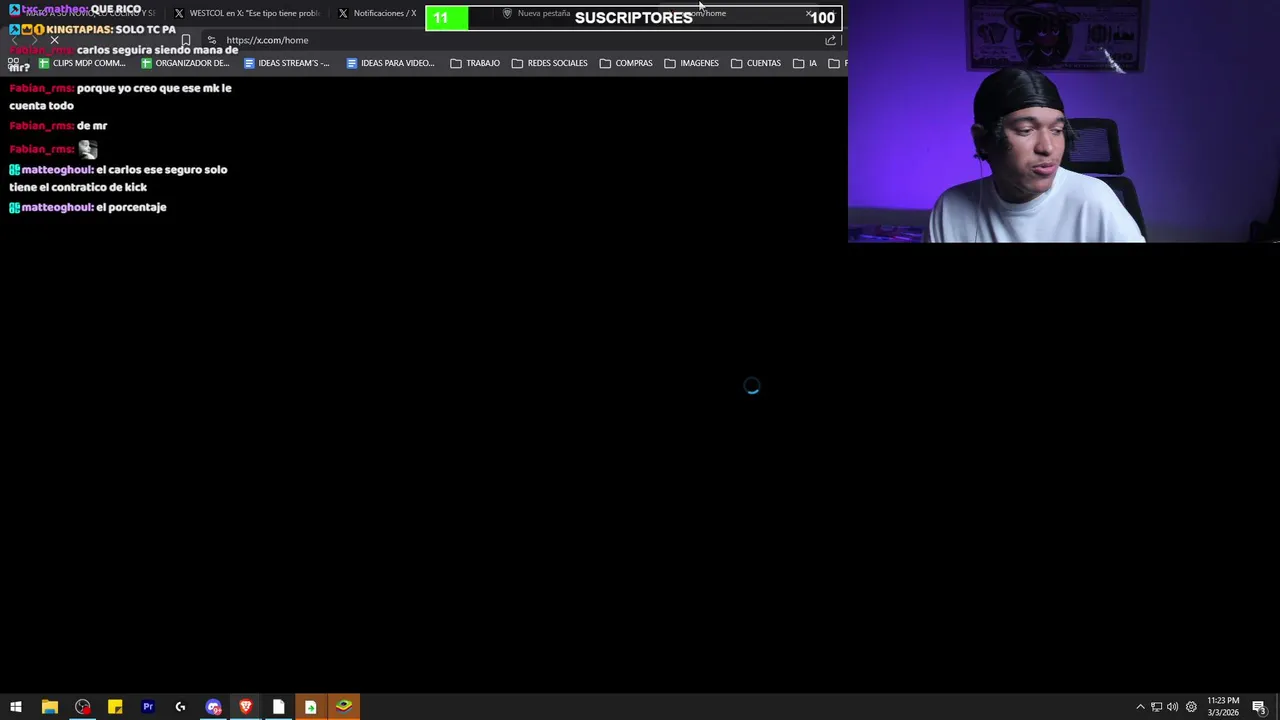Click the site settings icon before the URL
1280x720 pixels.
point(211,40)
